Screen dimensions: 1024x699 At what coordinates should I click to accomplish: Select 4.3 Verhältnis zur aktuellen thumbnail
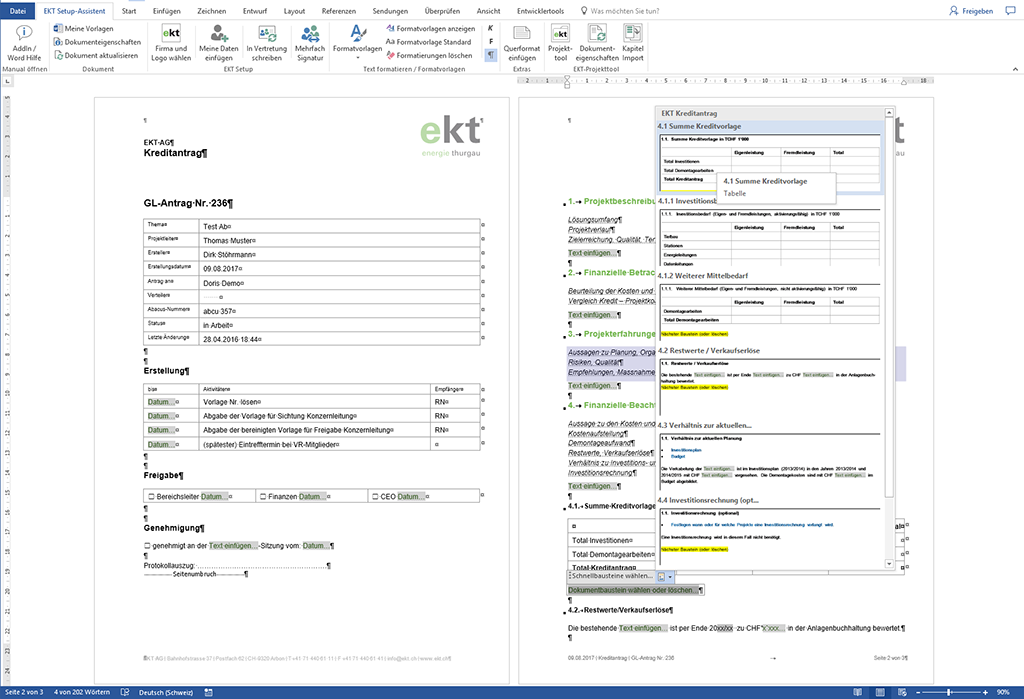click(769, 461)
